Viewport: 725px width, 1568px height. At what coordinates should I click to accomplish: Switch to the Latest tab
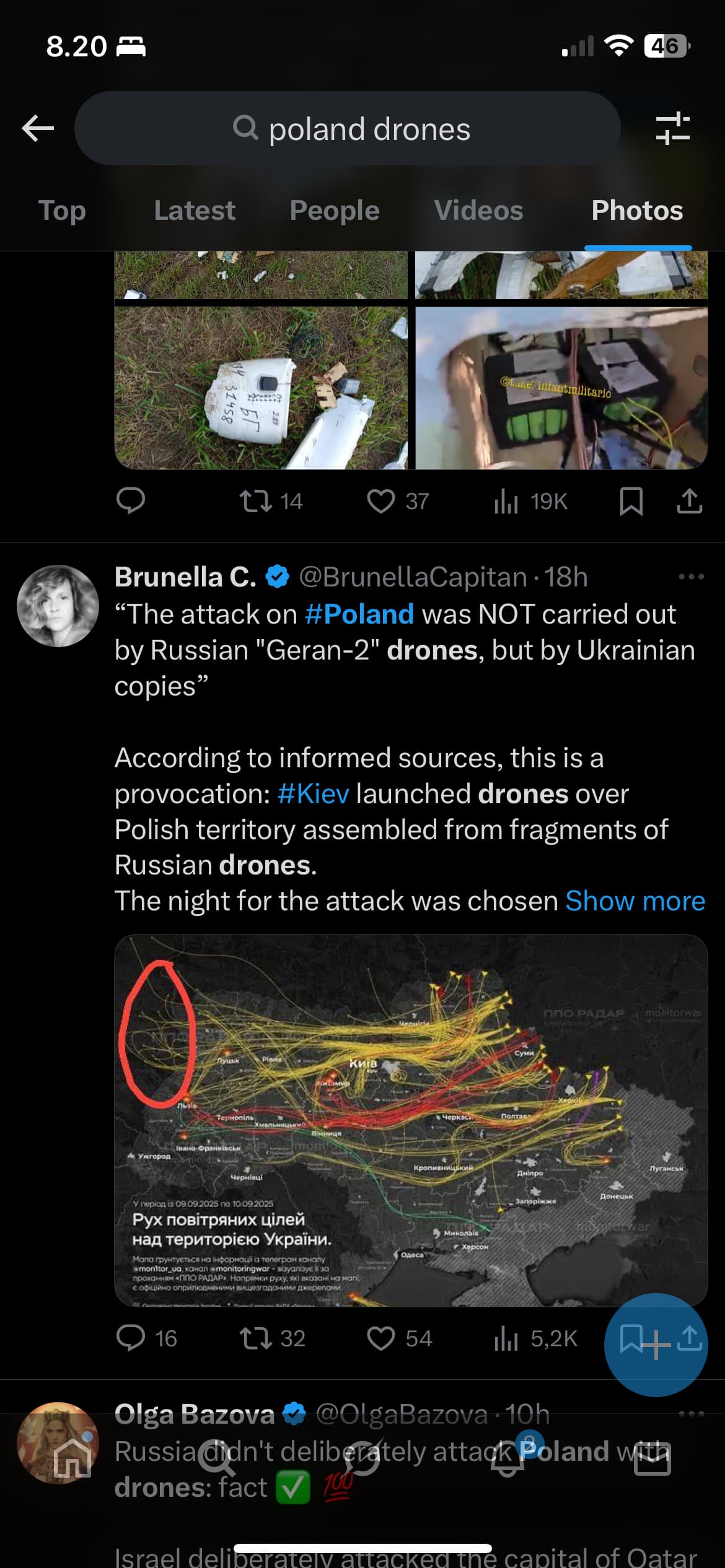click(195, 211)
